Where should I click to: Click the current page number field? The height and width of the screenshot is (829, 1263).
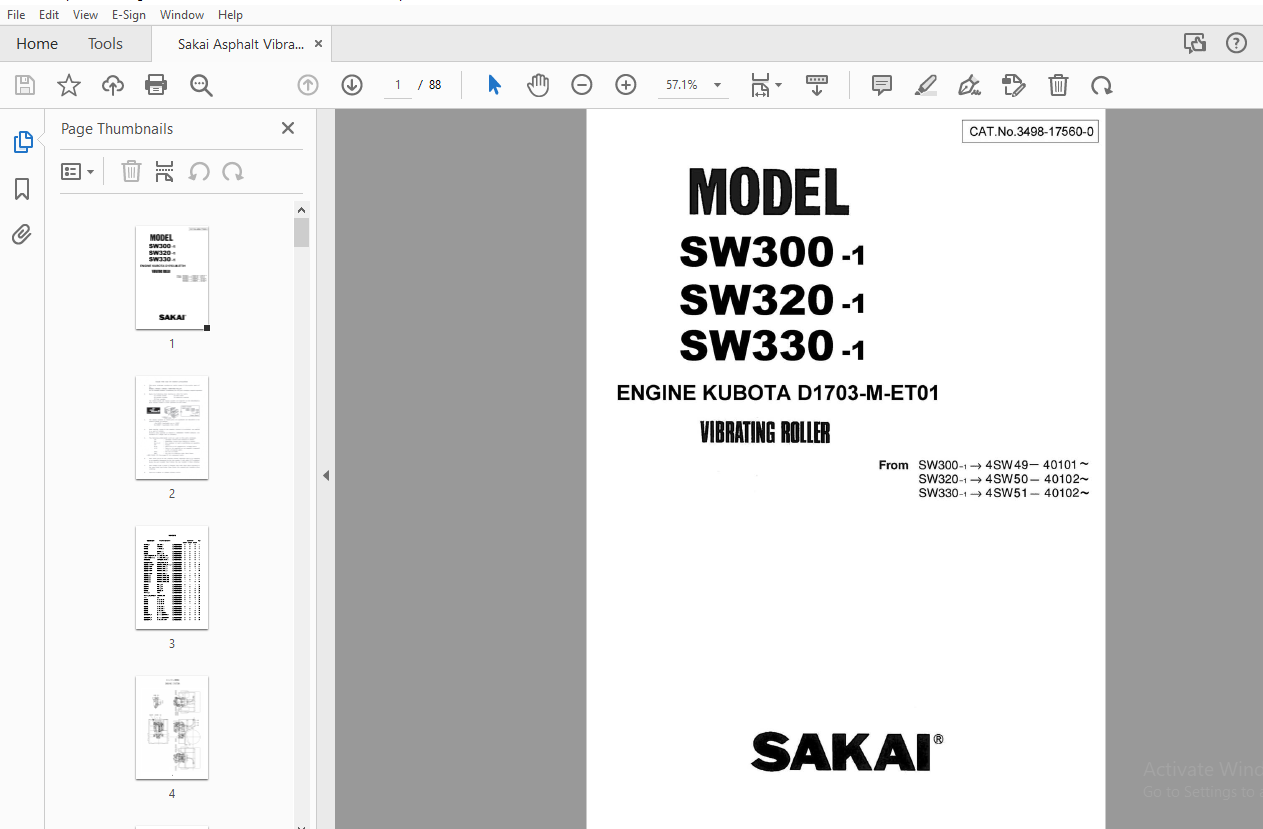(x=398, y=85)
